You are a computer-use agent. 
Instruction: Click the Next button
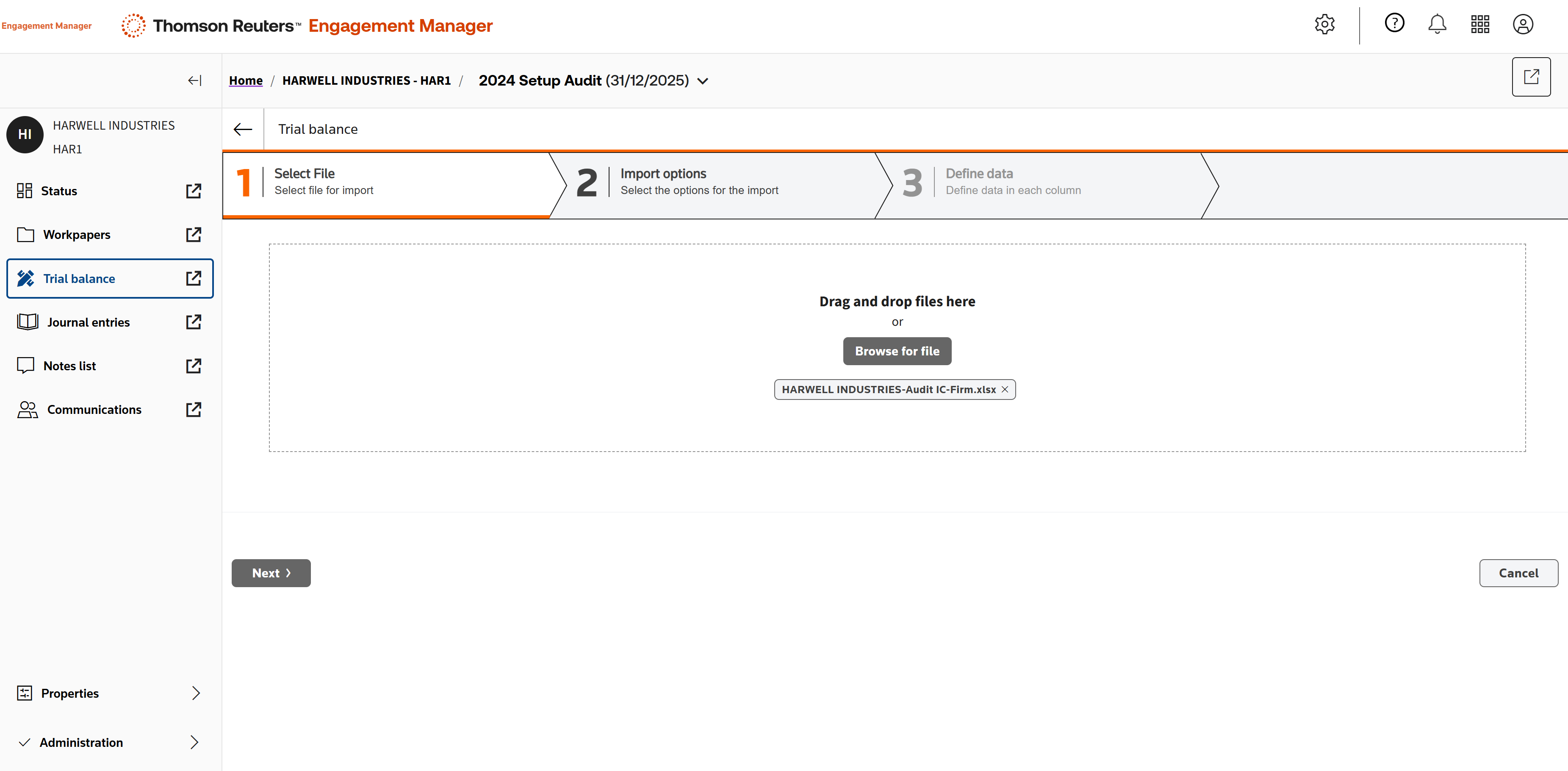(271, 573)
